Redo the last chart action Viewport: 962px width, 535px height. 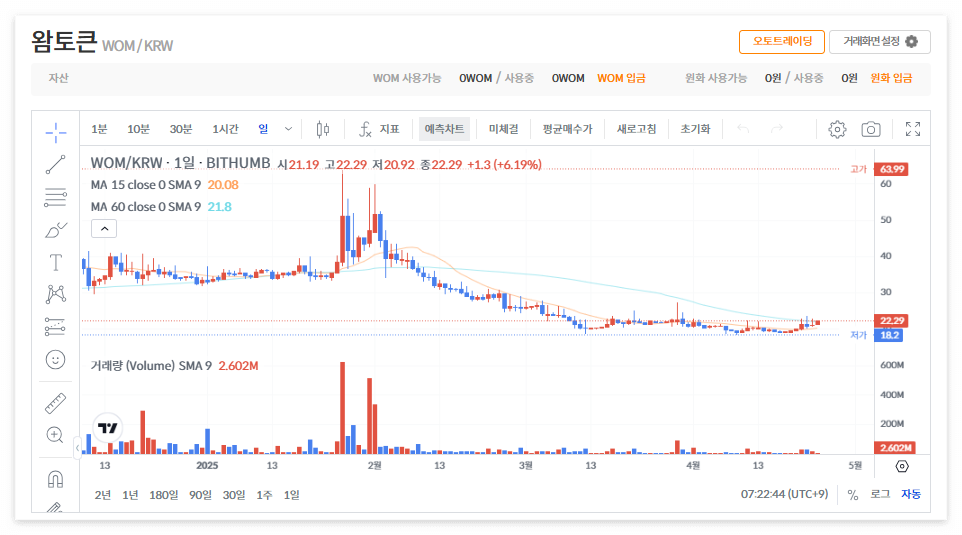(x=777, y=129)
